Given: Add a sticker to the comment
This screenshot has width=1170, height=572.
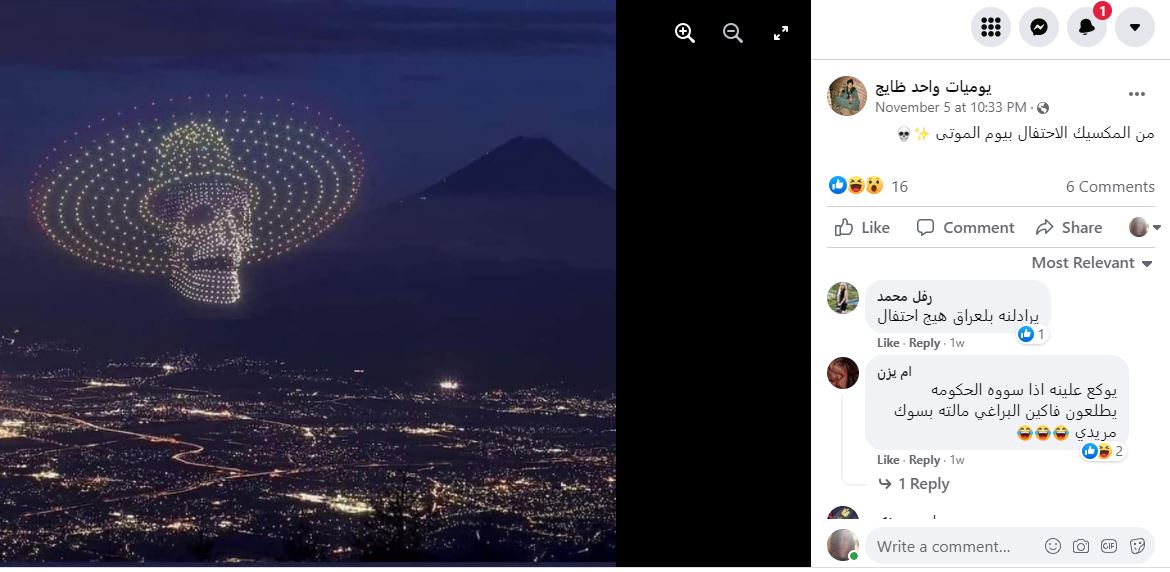Looking at the screenshot, I should pos(1137,546).
